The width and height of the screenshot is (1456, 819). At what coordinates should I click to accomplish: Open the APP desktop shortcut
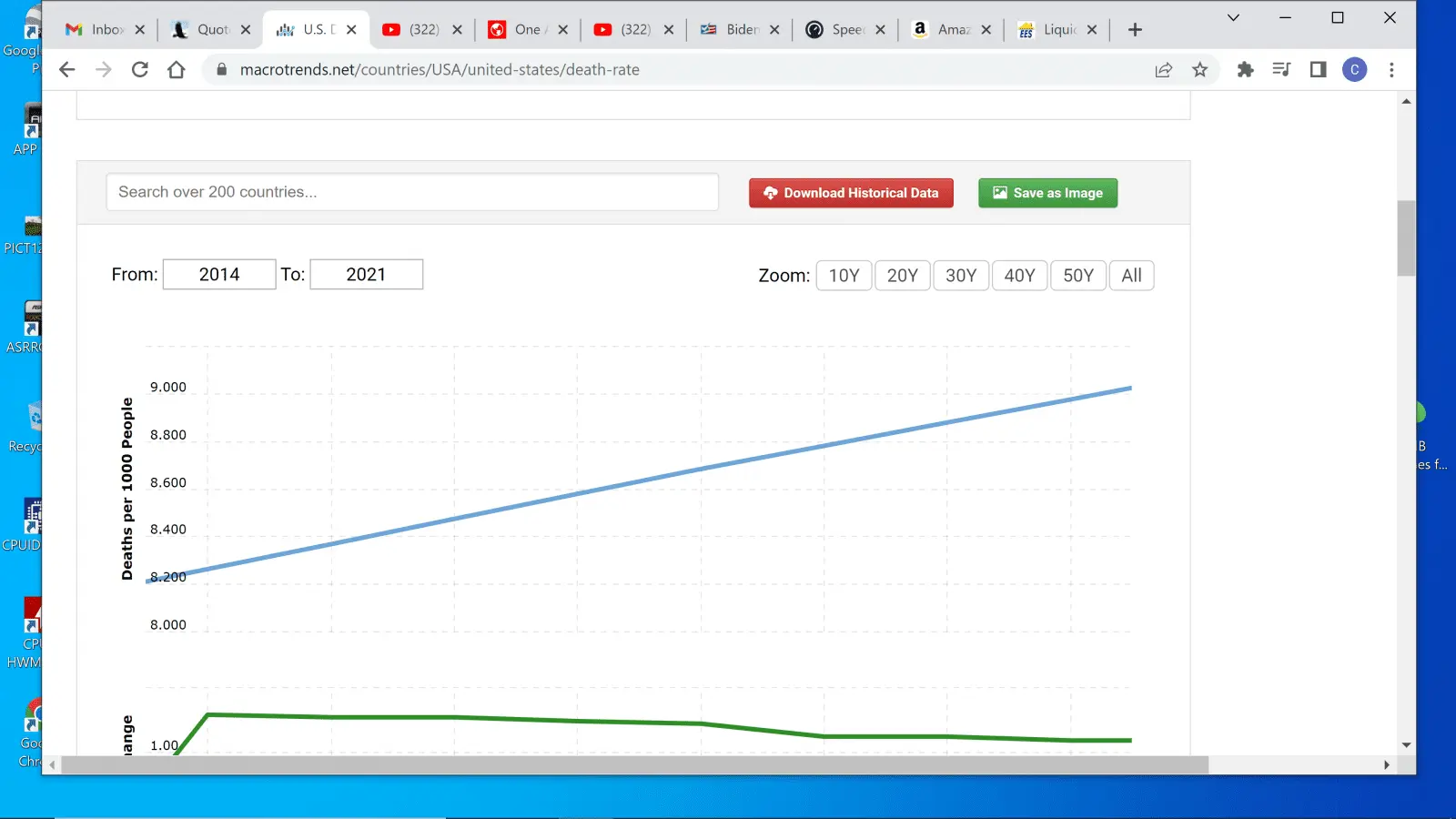pyautogui.click(x=27, y=130)
